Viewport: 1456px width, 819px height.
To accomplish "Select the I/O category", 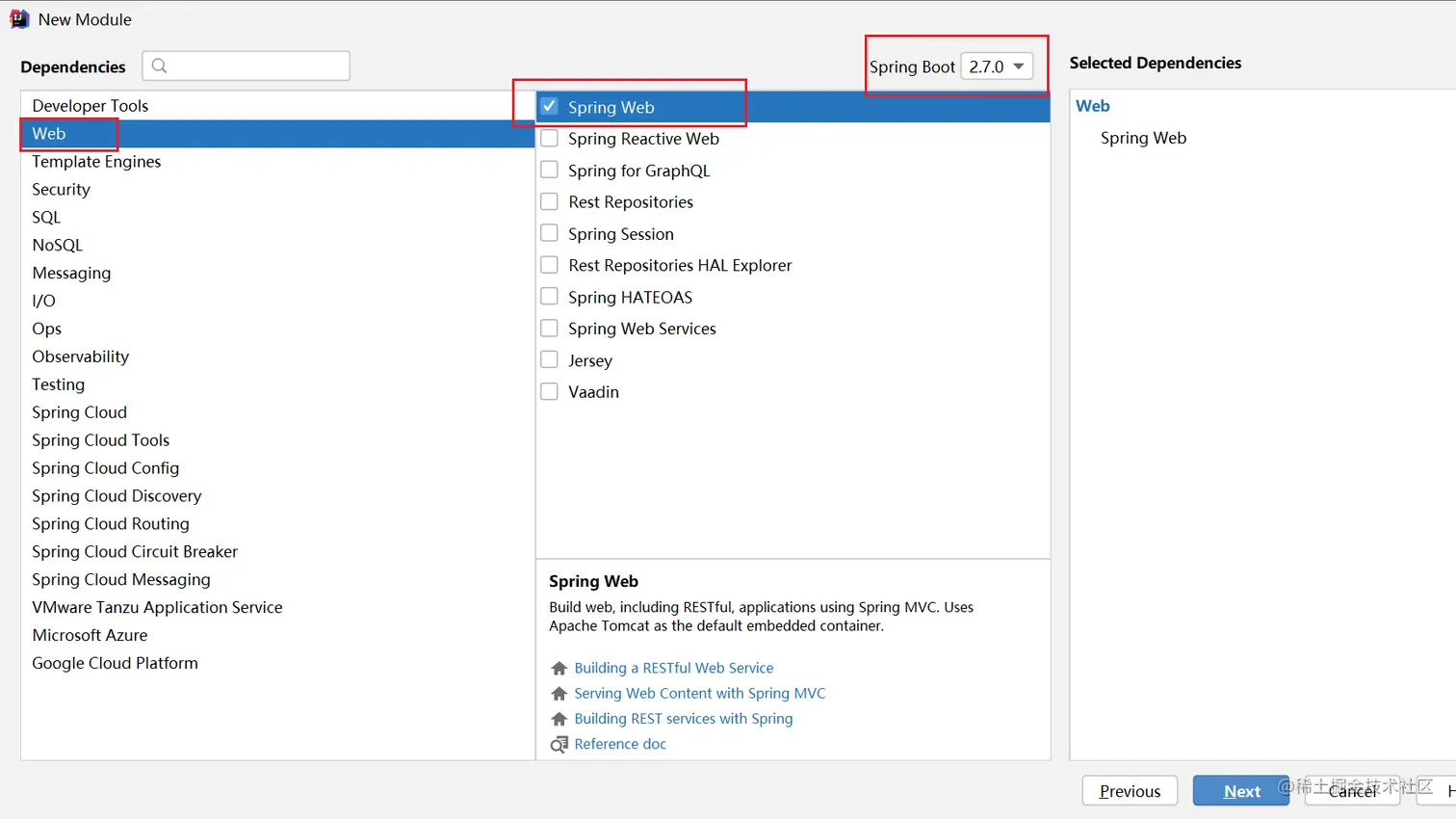I will pos(277,302).
